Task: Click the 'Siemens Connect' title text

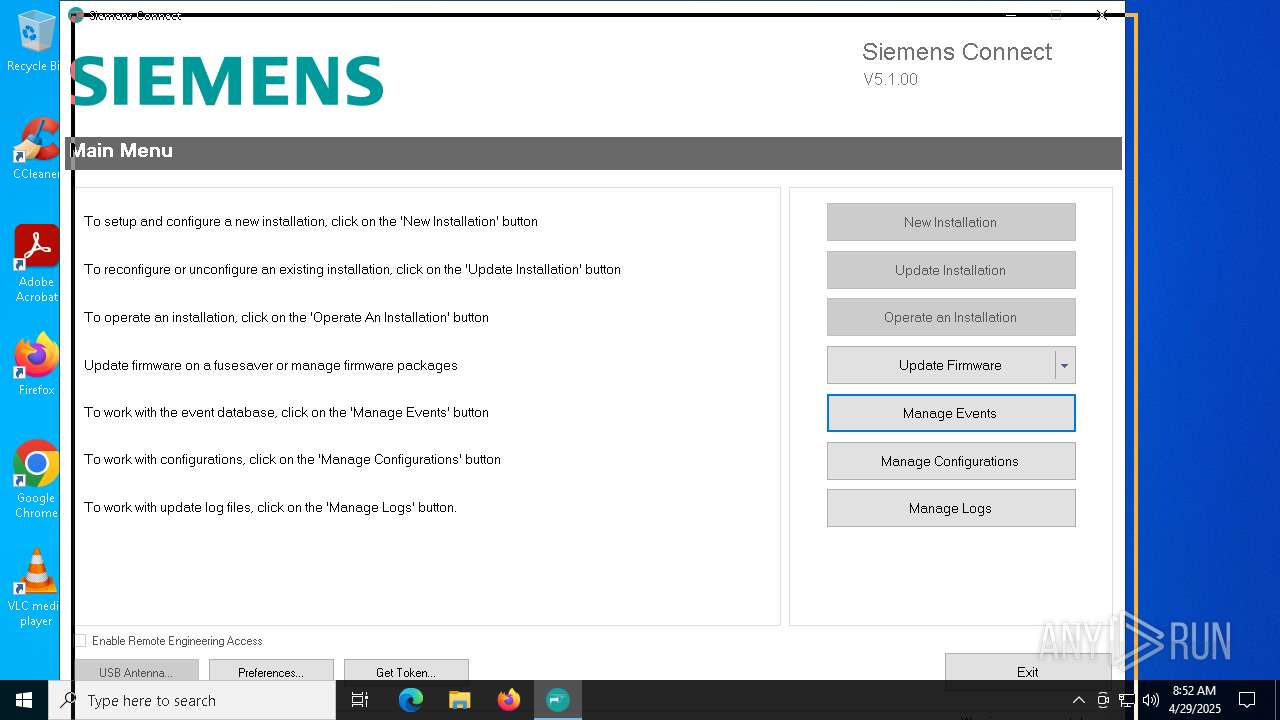Action: tap(957, 52)
